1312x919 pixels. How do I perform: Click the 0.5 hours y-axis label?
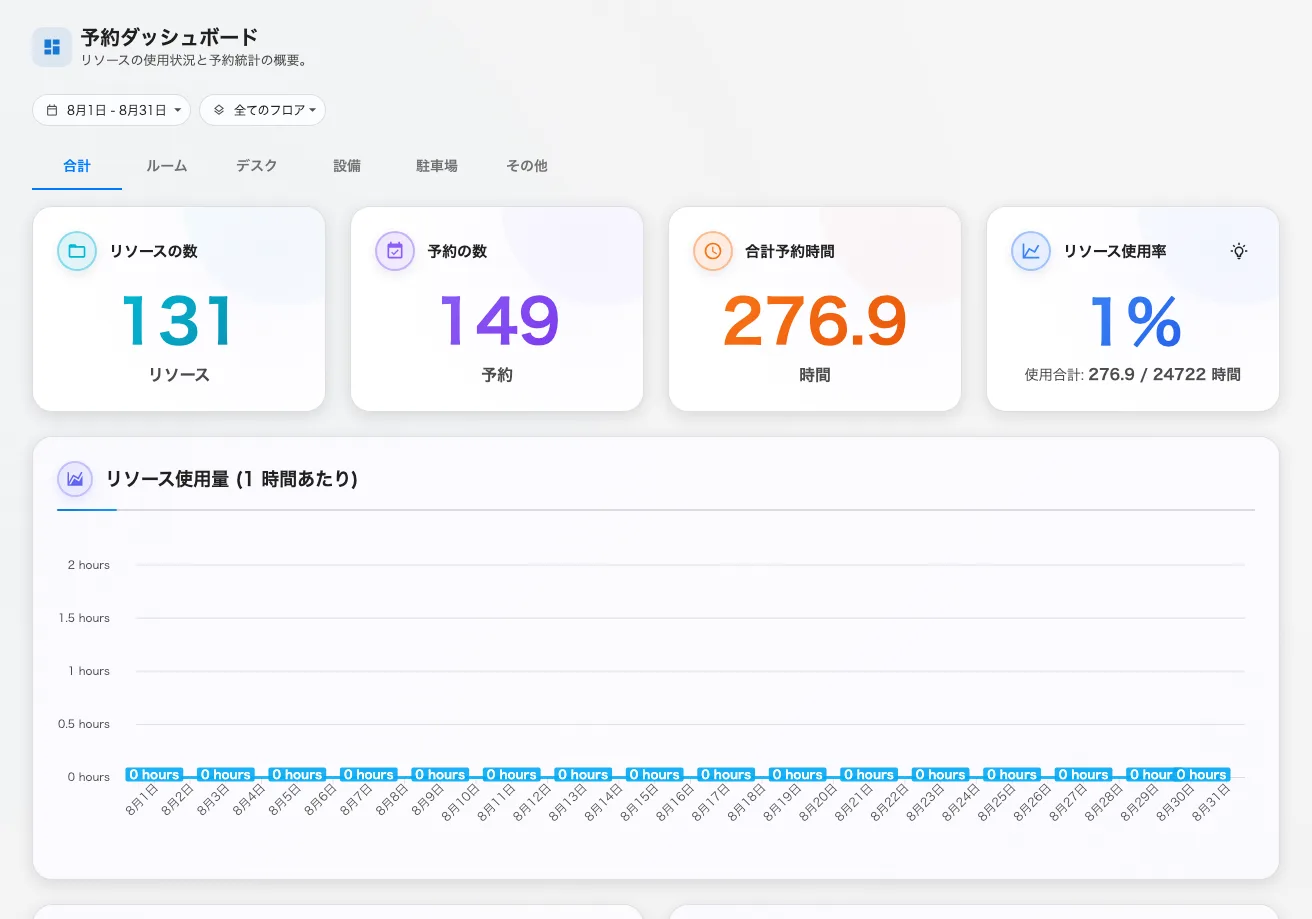click(x=85, y=724)
